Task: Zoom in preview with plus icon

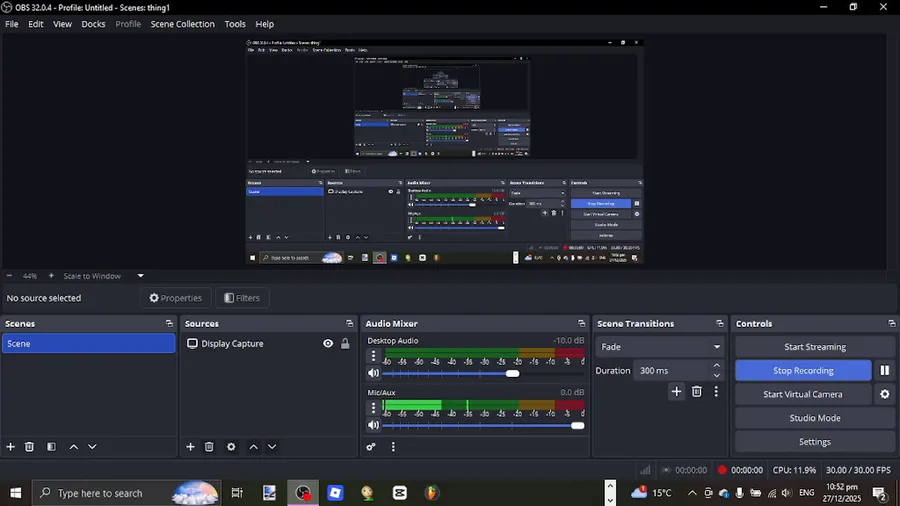Action: [x=51, y=276]
